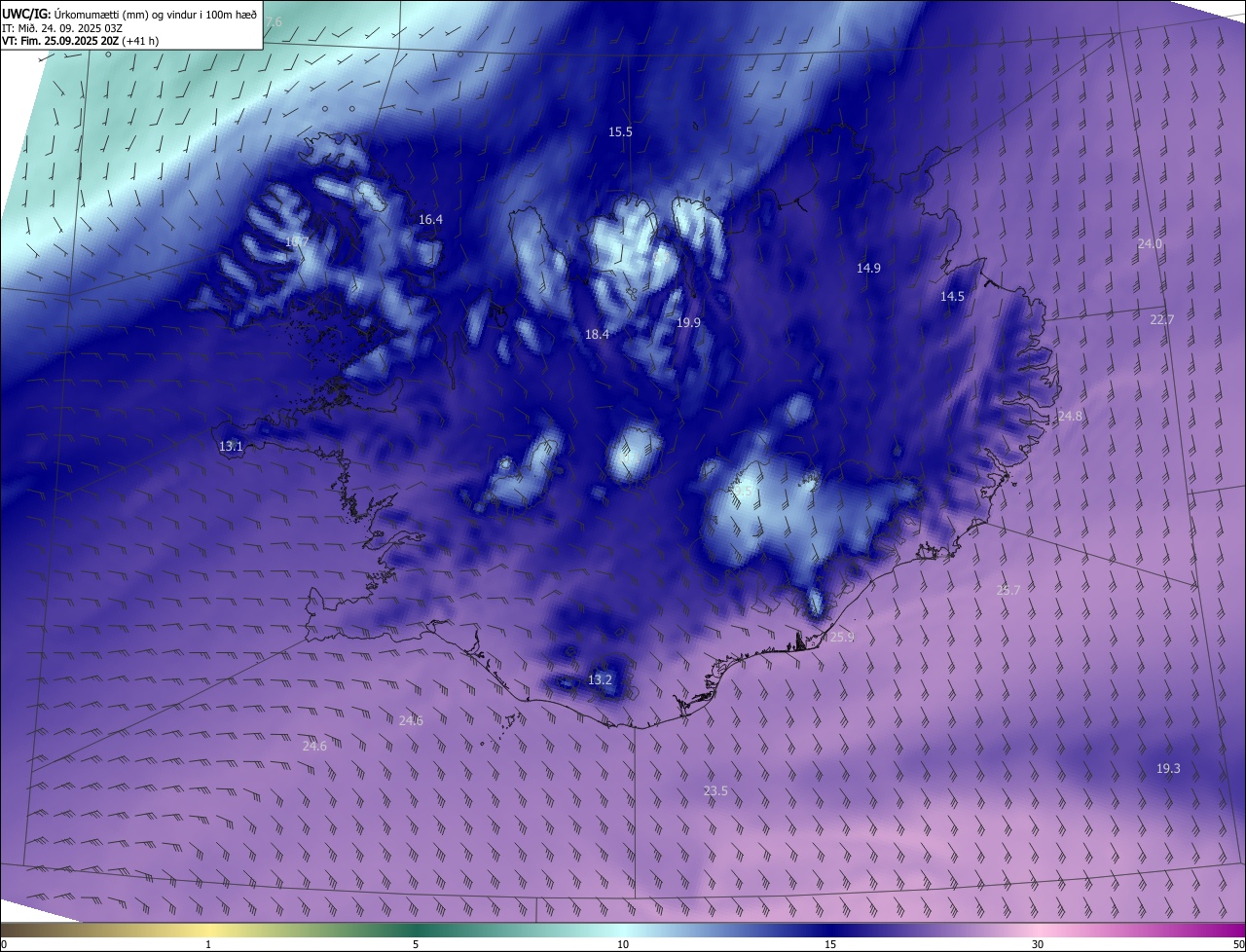Click the 7.6 value next to the title box
Screen dimensions: 1246x952
274,21
